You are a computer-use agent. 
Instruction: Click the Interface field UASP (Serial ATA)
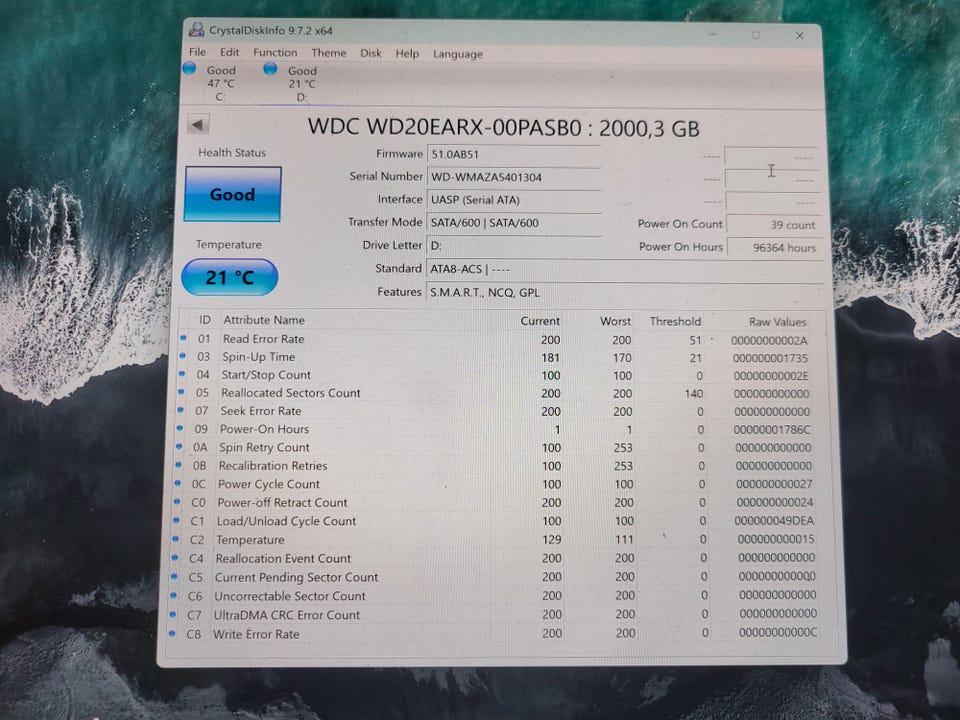(514, 200)
